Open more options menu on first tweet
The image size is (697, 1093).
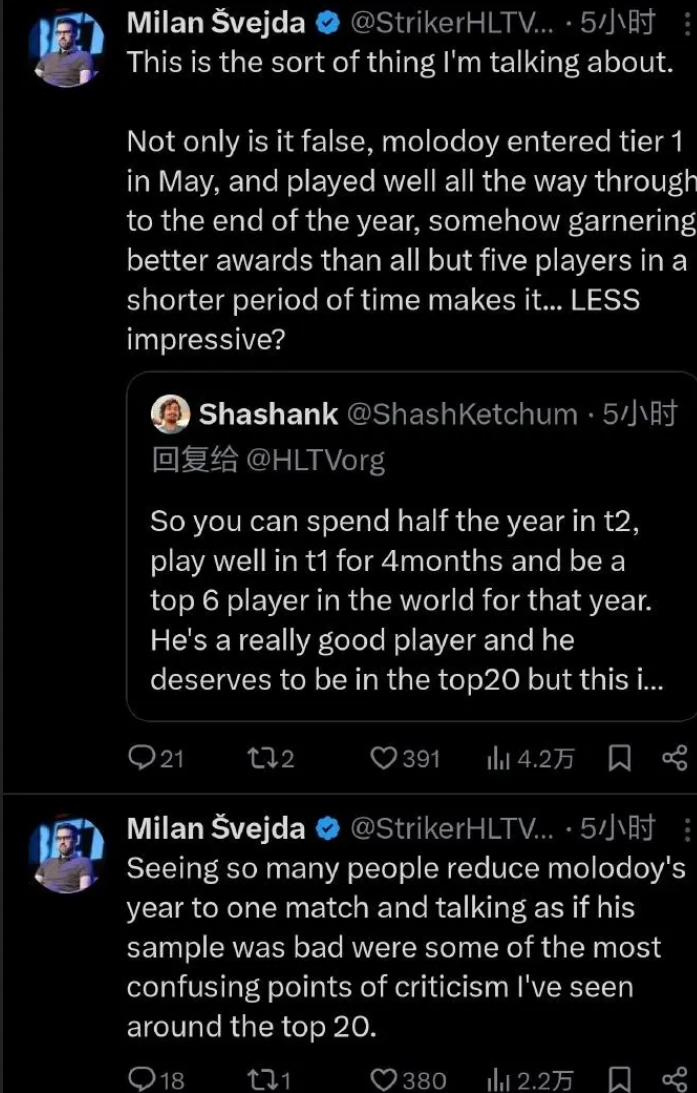coord(686,22)
